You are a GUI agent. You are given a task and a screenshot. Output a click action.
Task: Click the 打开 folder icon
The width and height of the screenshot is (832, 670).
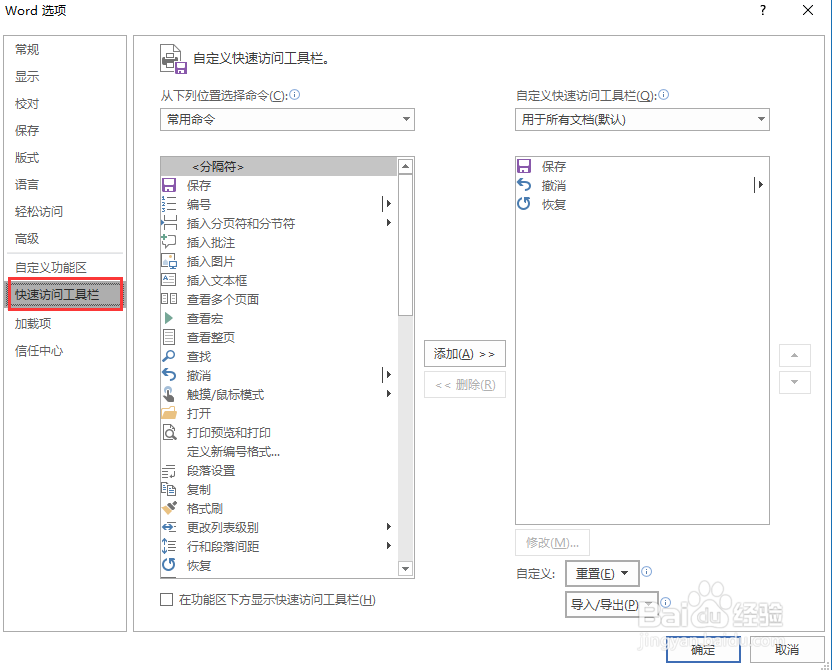(x=169, y=413)
